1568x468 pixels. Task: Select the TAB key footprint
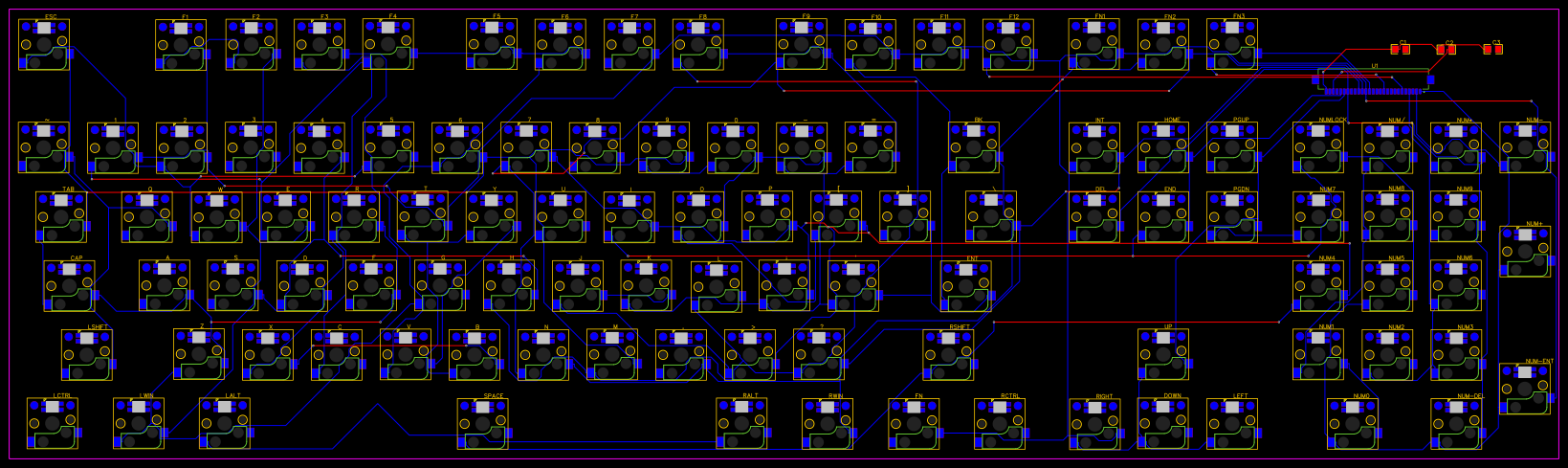point(61,217)
